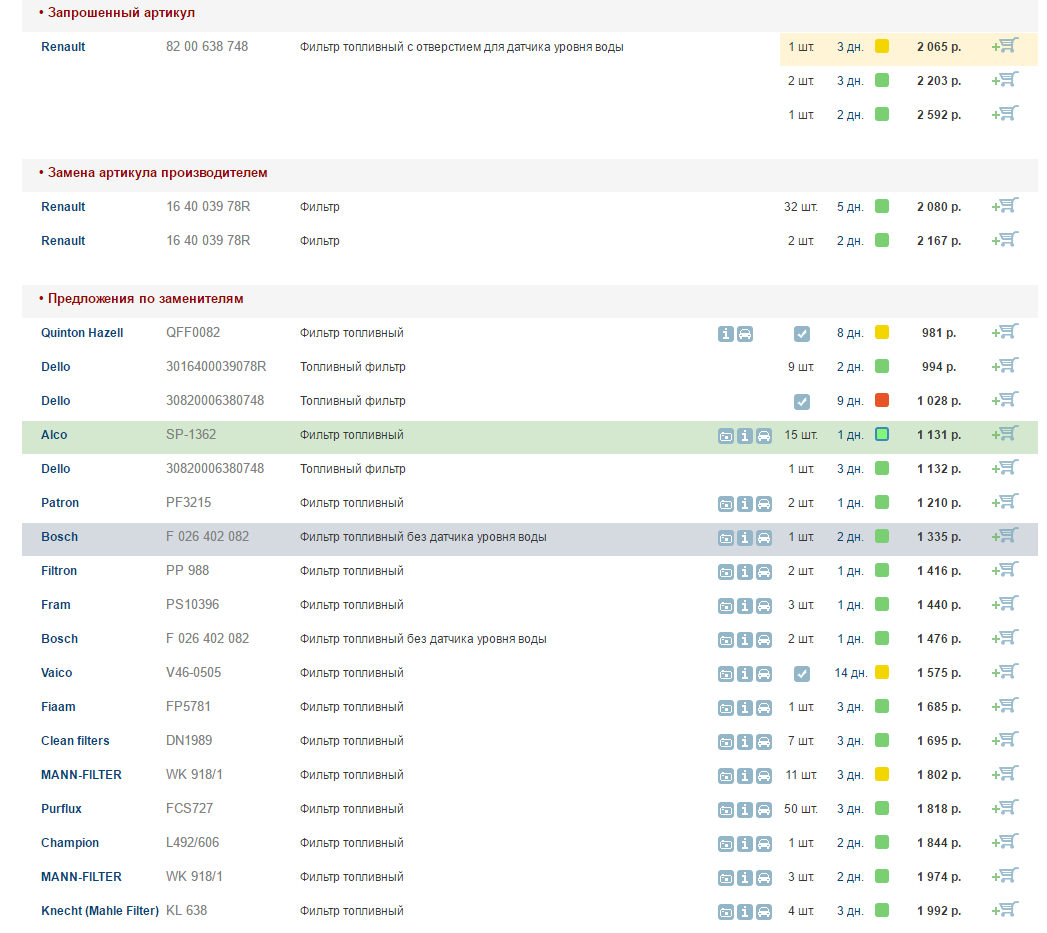
Task: Add Renault 2 167 р. filter to cart
Action: click(1005, 240)
